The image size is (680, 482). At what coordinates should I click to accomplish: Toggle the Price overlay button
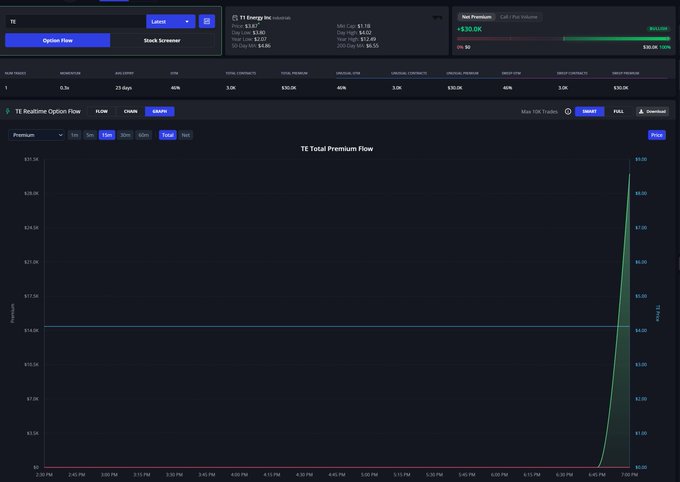point(657,135)
